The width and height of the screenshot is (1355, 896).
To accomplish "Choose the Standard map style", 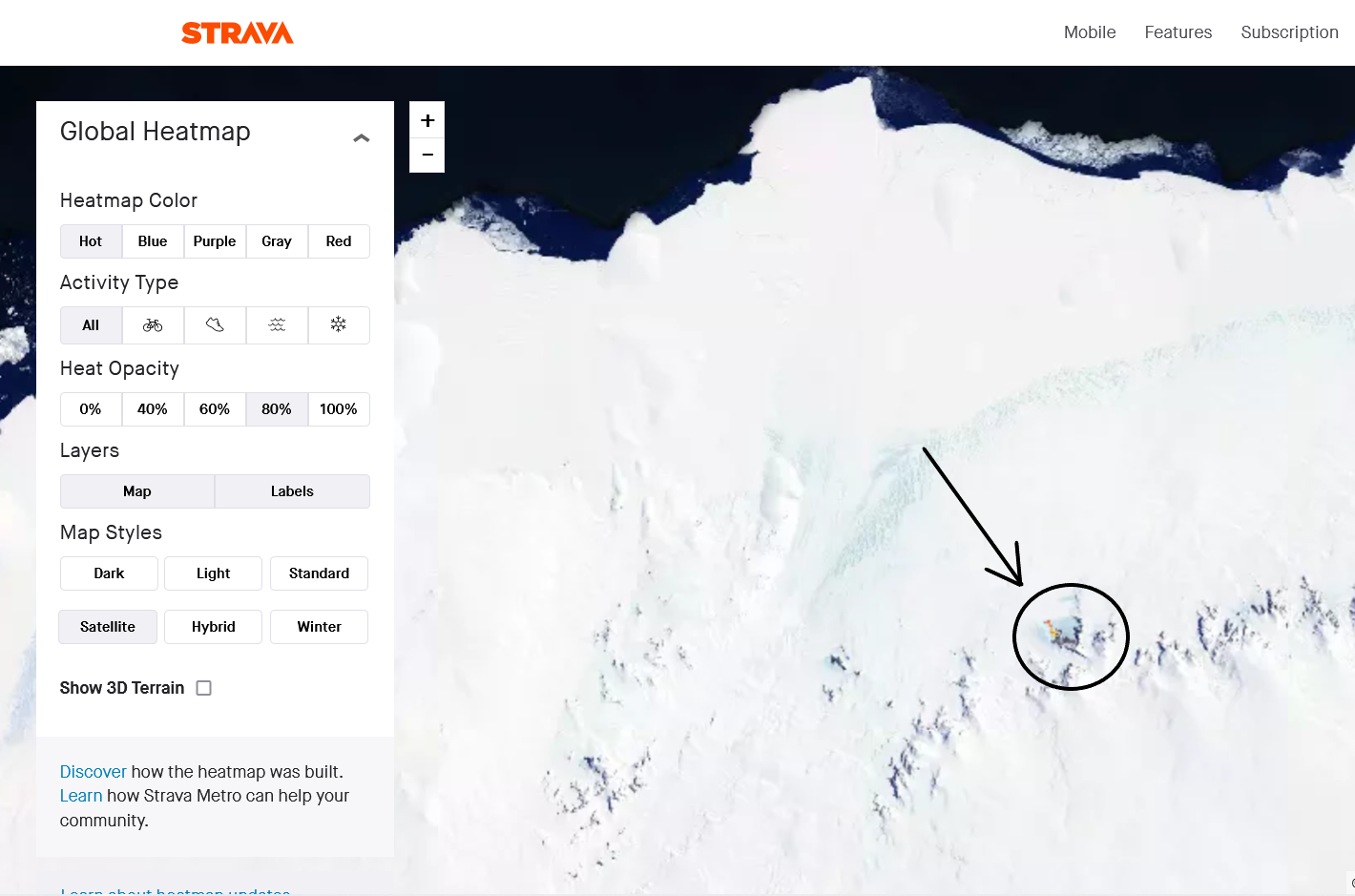I will 319,573.
